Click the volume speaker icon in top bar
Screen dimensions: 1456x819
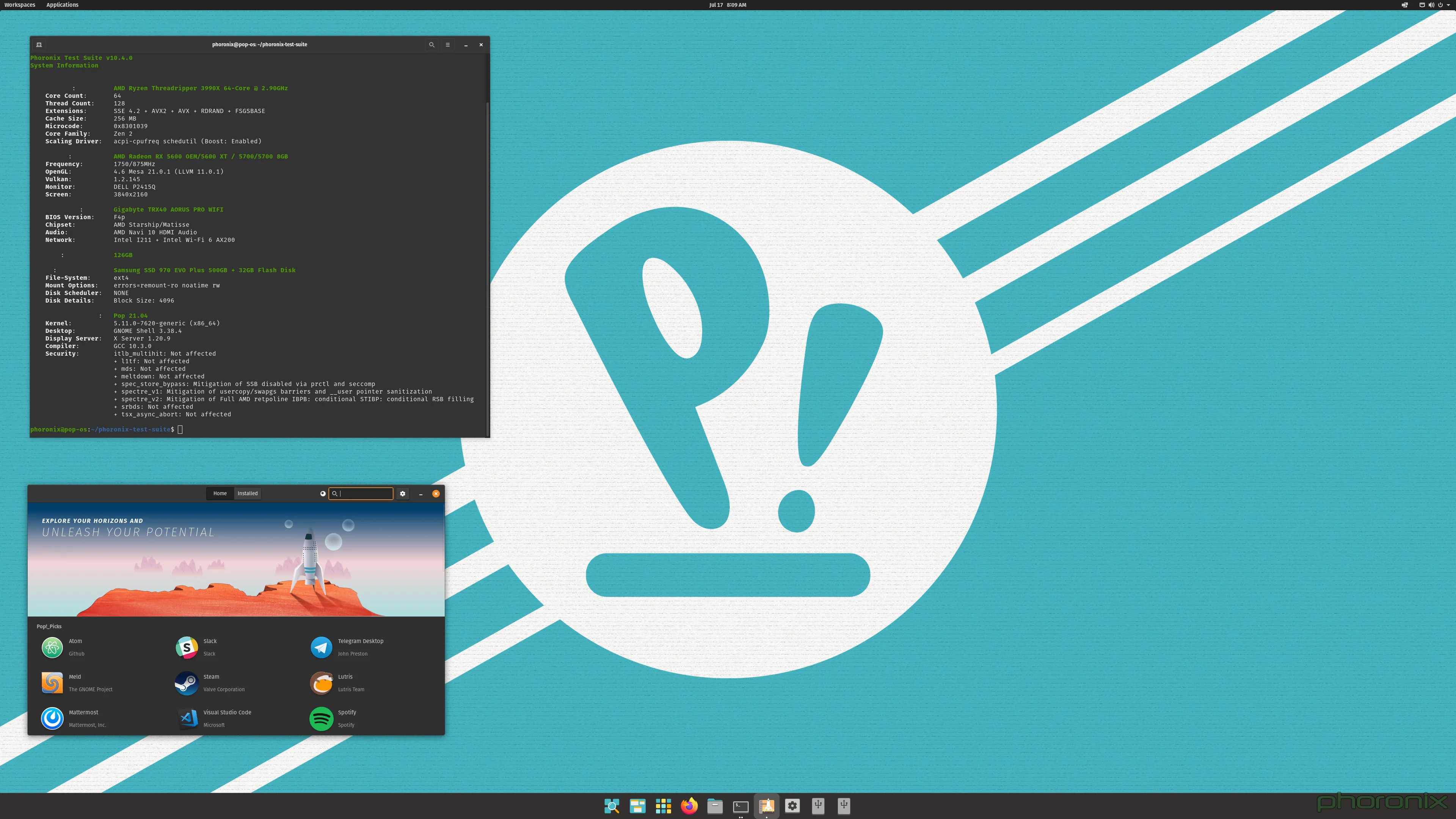click(1431, 5)
